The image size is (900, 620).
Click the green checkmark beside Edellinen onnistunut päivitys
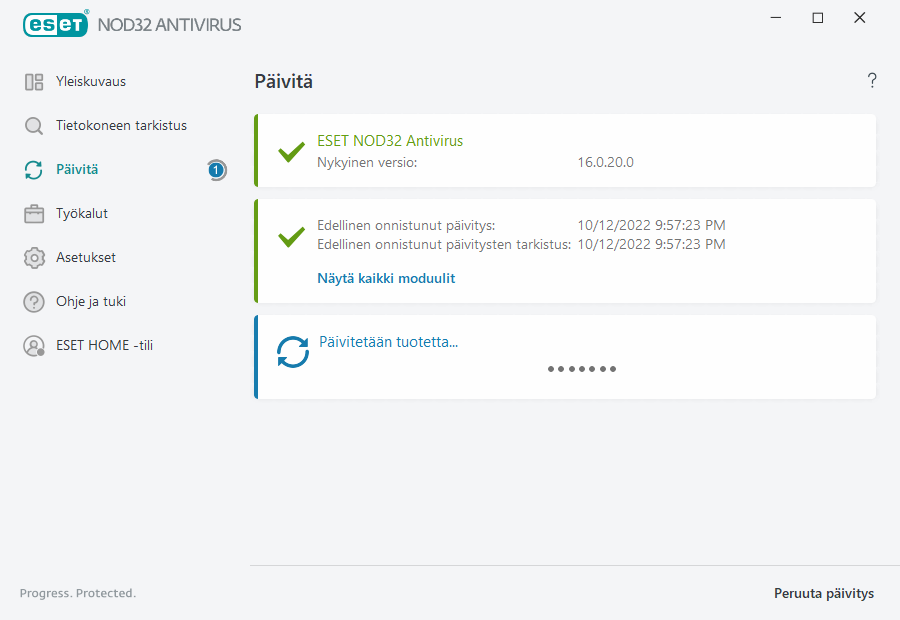[291, 237]
